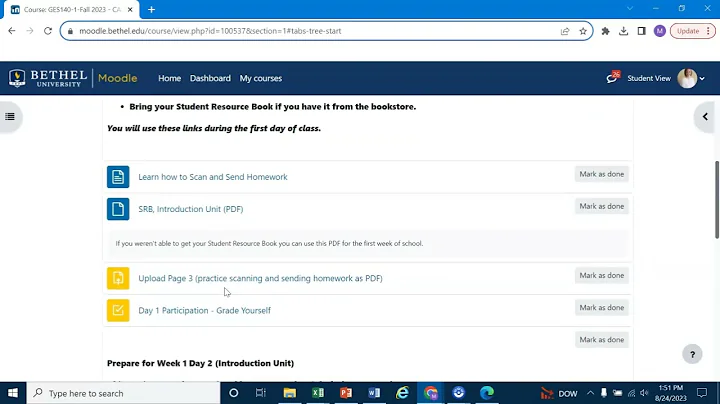Open Internet Explorer from the taskbar

(402, 393)
